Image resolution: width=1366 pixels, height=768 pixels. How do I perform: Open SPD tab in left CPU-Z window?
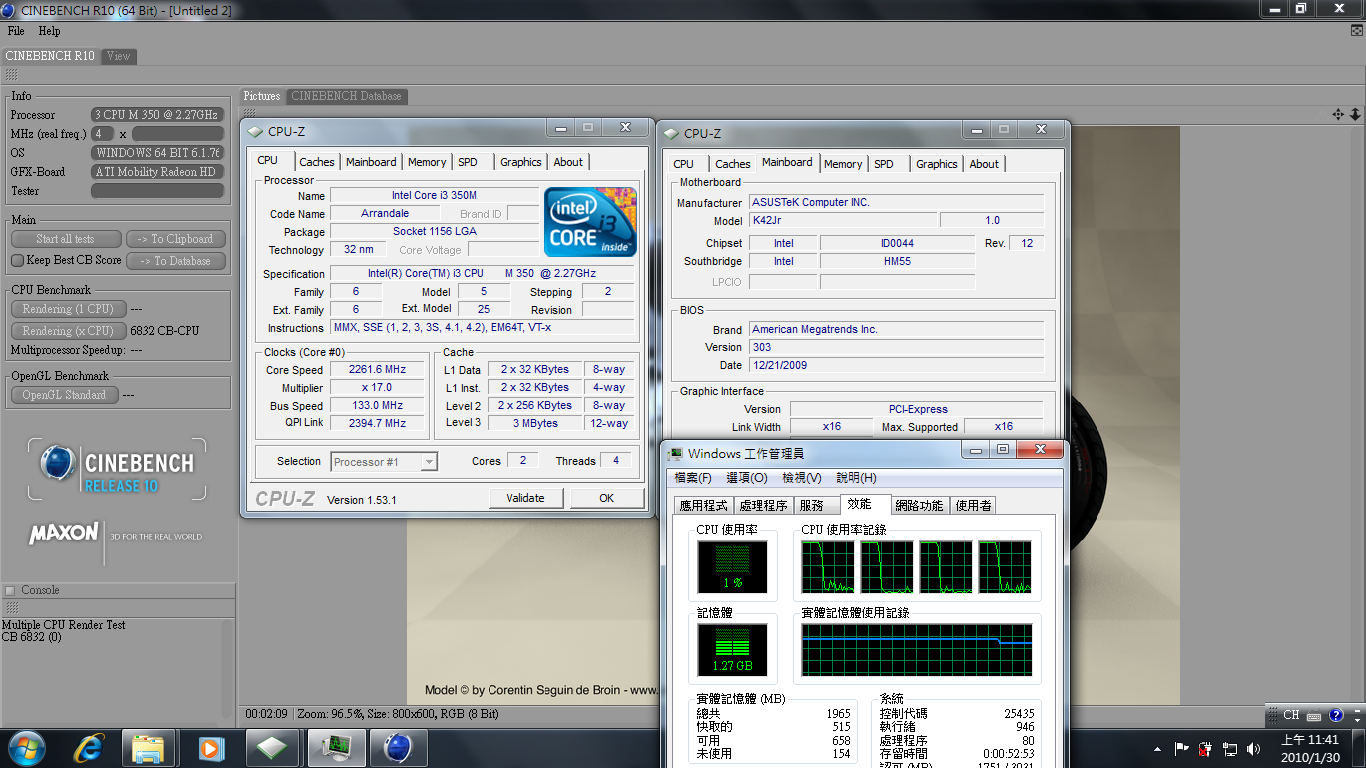click(x=468, y=162)
